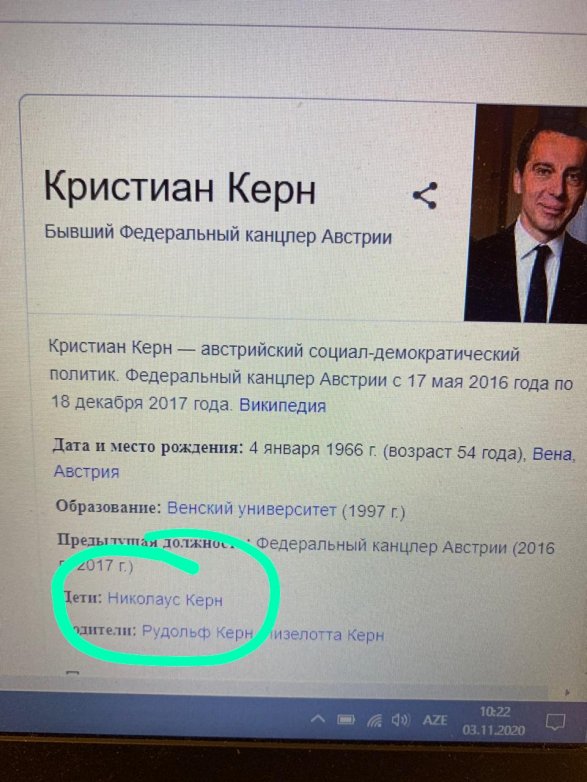This screenshot has height=782, width=587.
Task: Click subtitle Бывший Федеральный канцлер Австрии
Action: click(x=218, y=234)
